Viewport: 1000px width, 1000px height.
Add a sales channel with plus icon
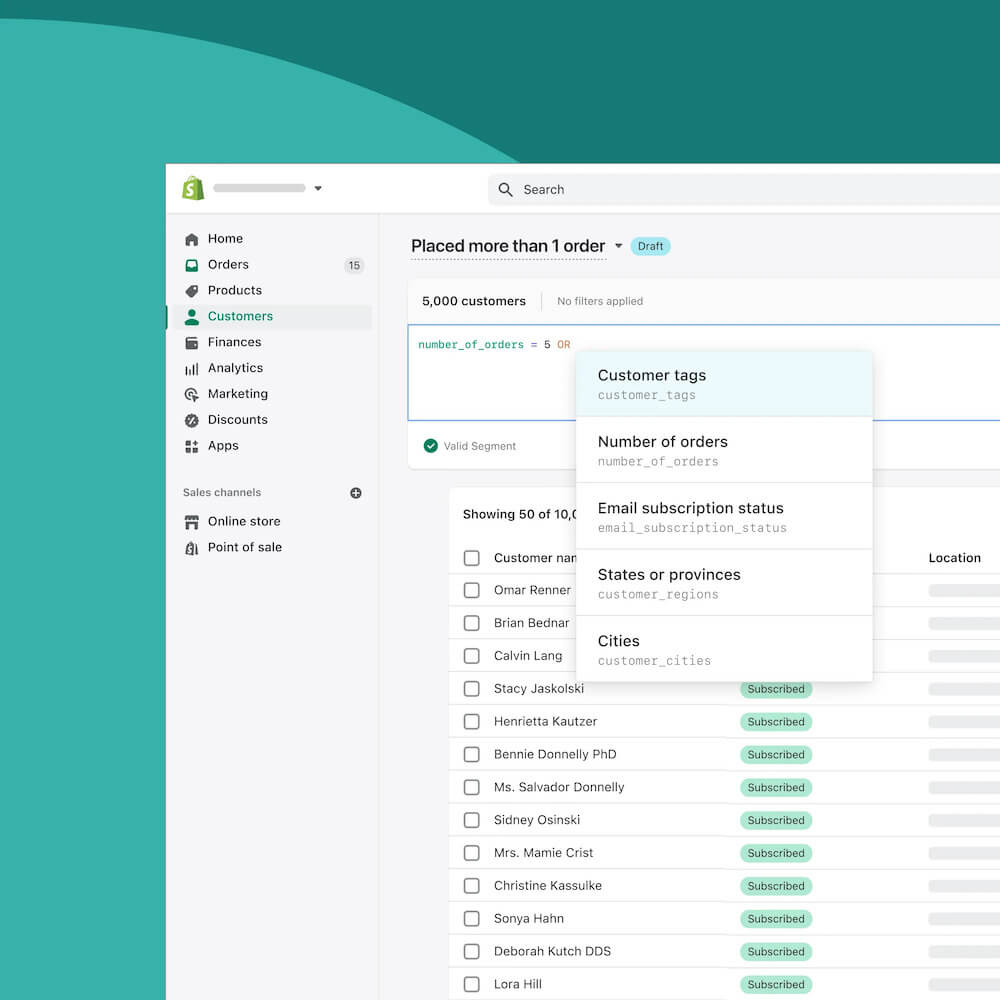coord(356,493)
